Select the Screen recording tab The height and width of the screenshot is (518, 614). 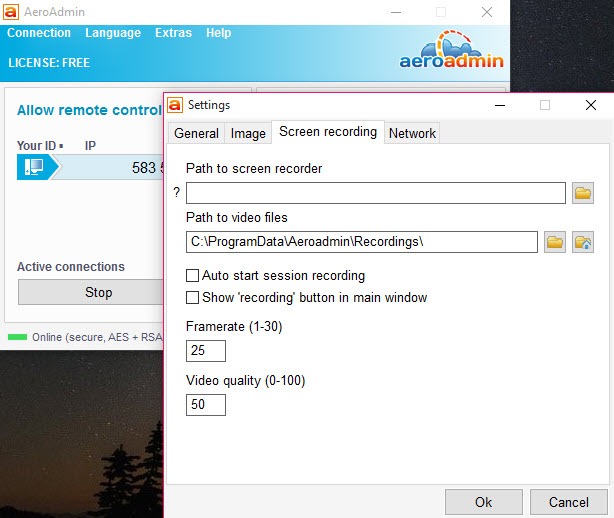(328, 132)
